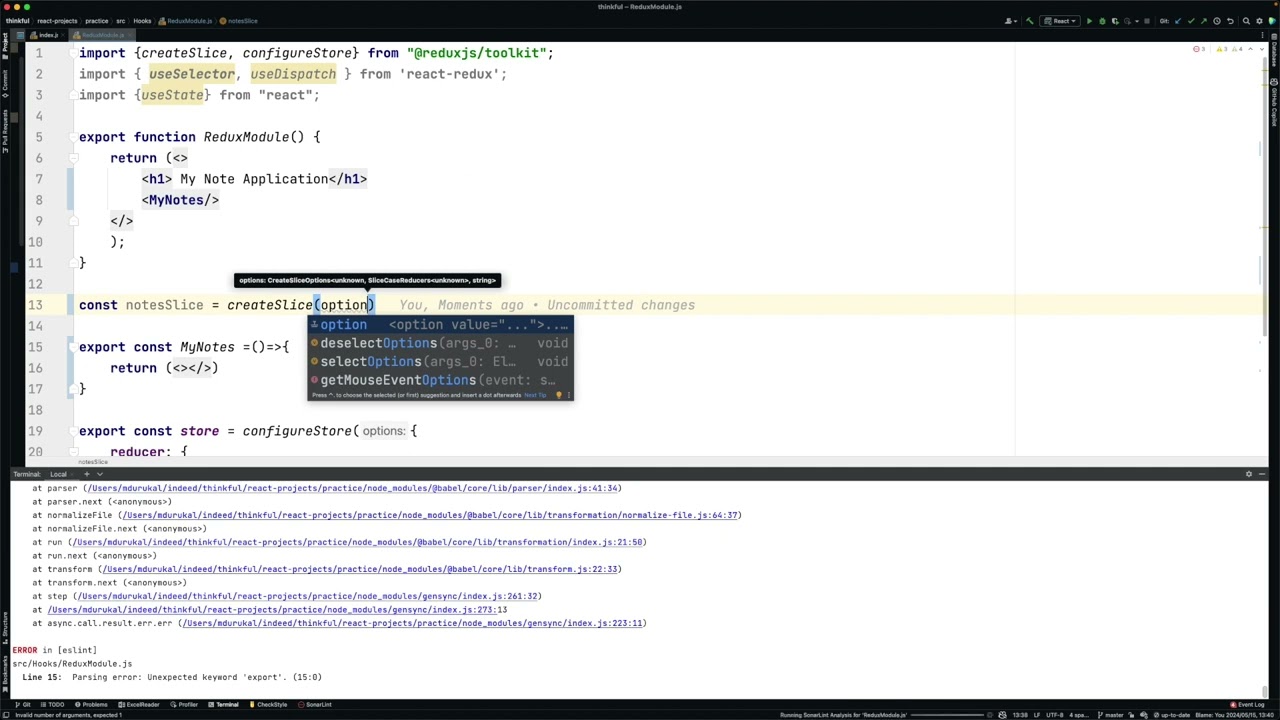Open the transform.js:22:33 link

click(360, 569)
